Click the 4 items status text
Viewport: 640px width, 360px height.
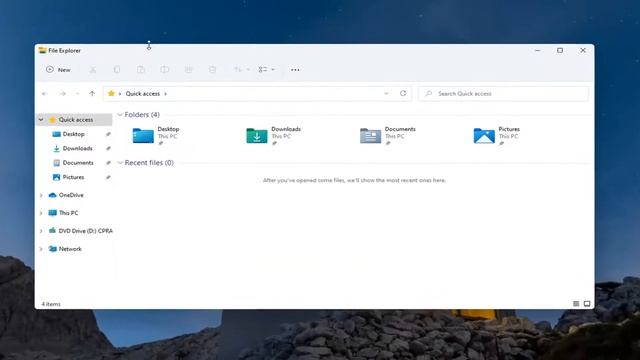[51, 304]
